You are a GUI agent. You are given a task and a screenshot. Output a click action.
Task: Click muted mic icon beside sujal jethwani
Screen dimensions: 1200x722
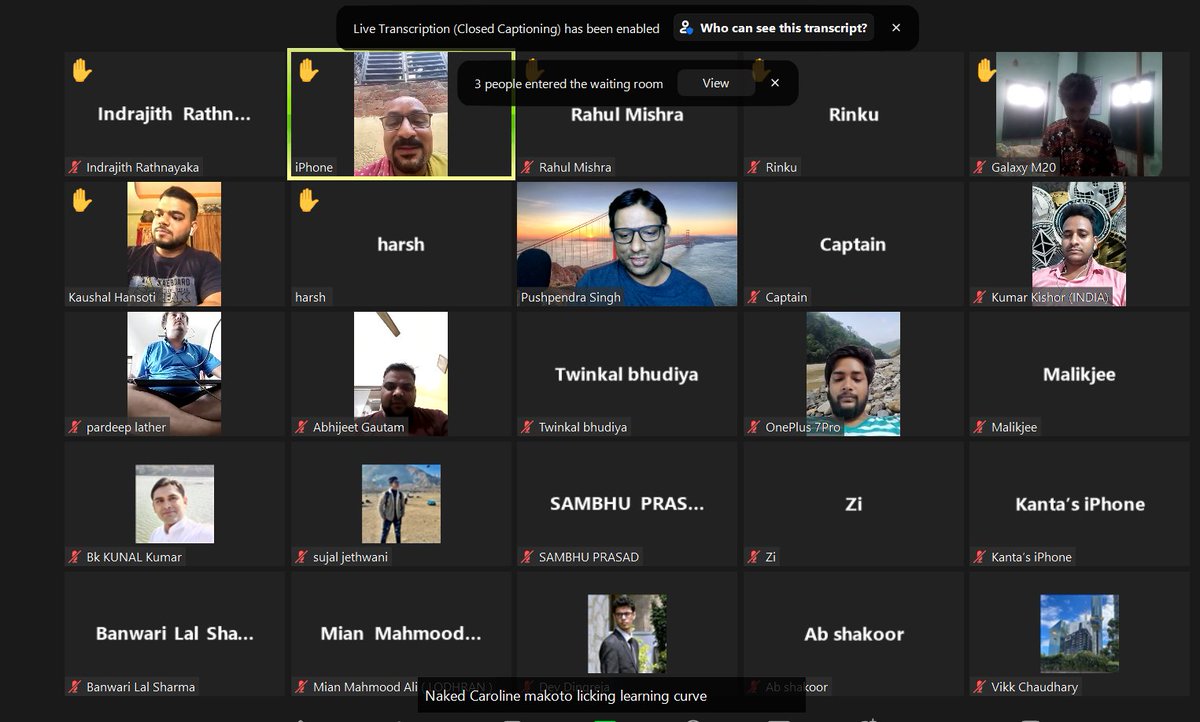coord(301,557)
